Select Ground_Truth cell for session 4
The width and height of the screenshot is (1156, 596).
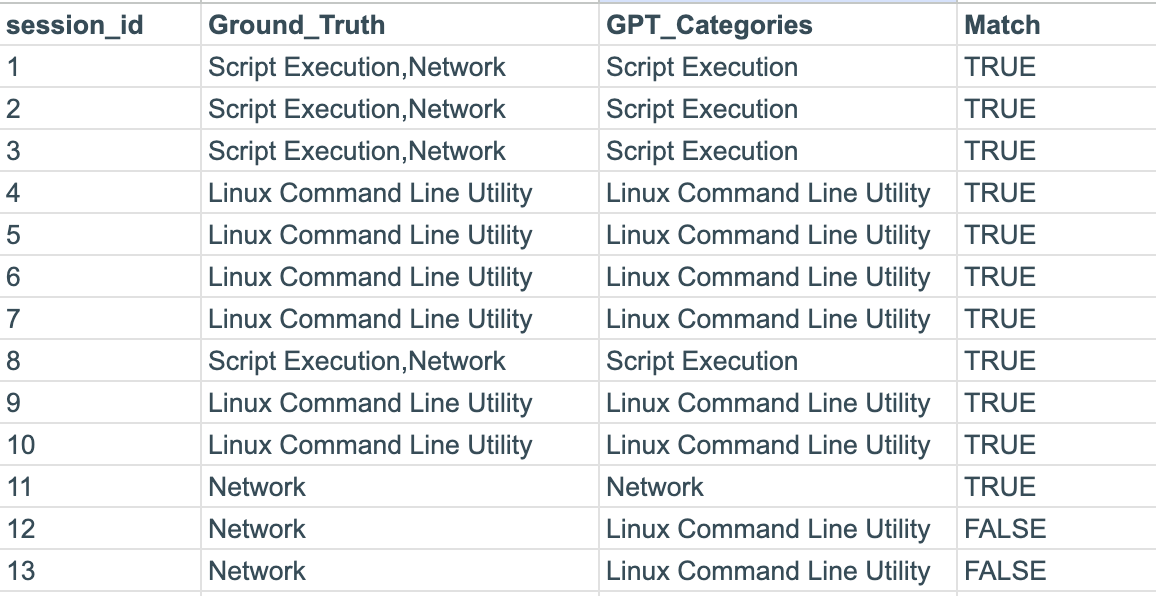tap(370, 193)
